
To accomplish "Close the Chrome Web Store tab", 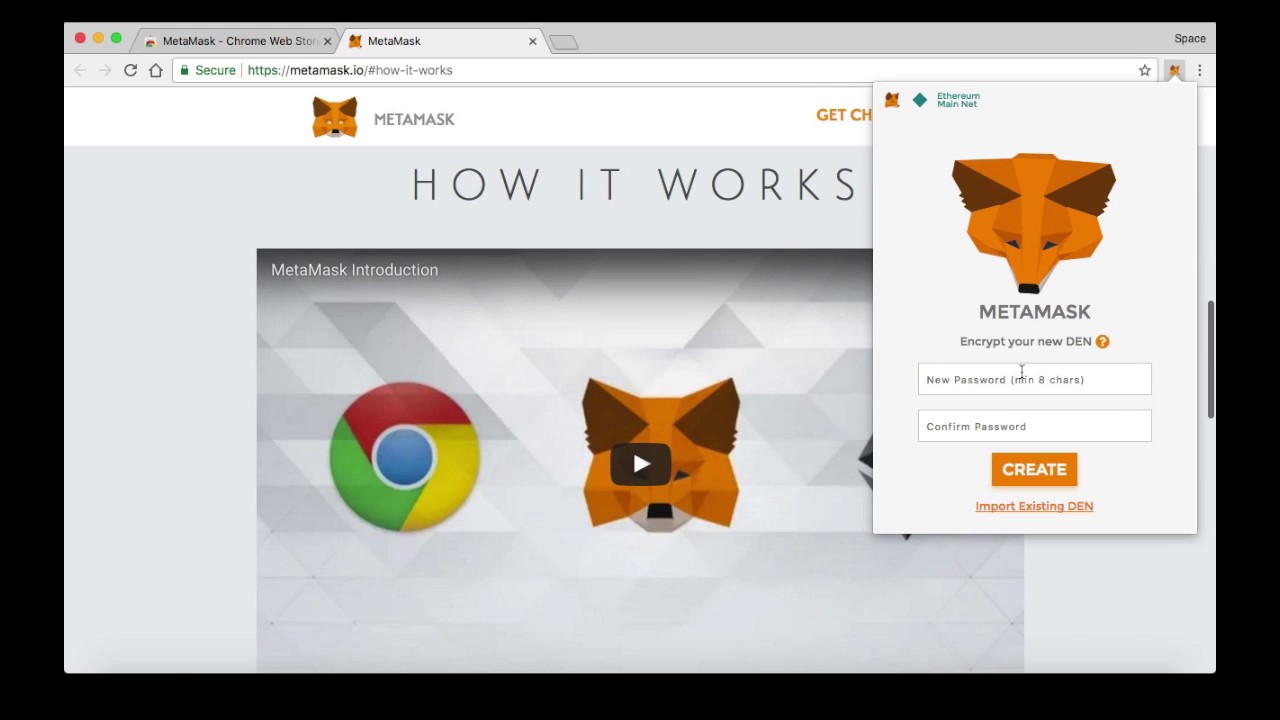I will coord(327,41).
